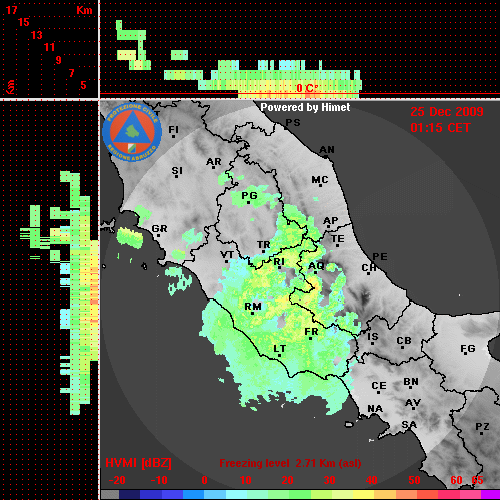Click the PE city label
This screenshot has height=500, width=500.
380,256
